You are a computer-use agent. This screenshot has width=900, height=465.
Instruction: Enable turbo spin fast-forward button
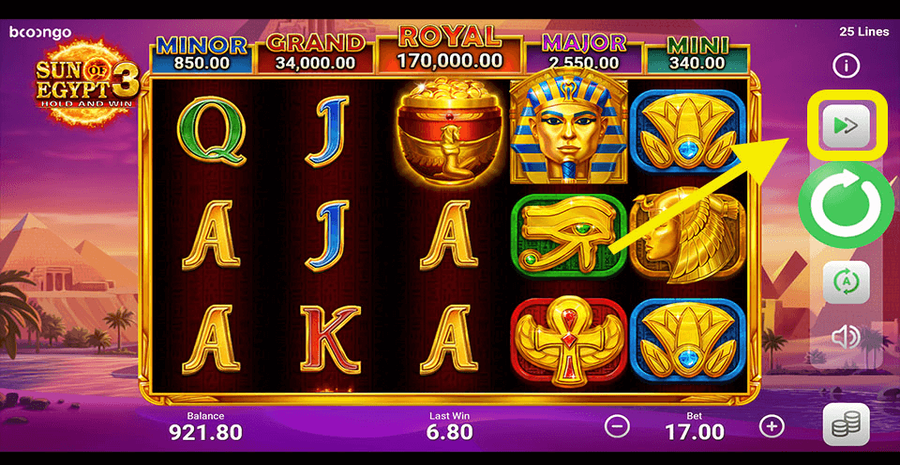click(x=845, y=126)
